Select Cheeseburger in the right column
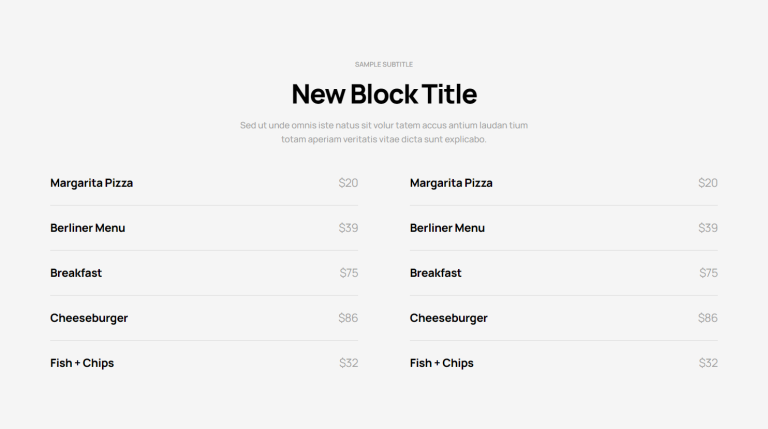The height and width of the screenshot is (429, 768). (449, 318)
